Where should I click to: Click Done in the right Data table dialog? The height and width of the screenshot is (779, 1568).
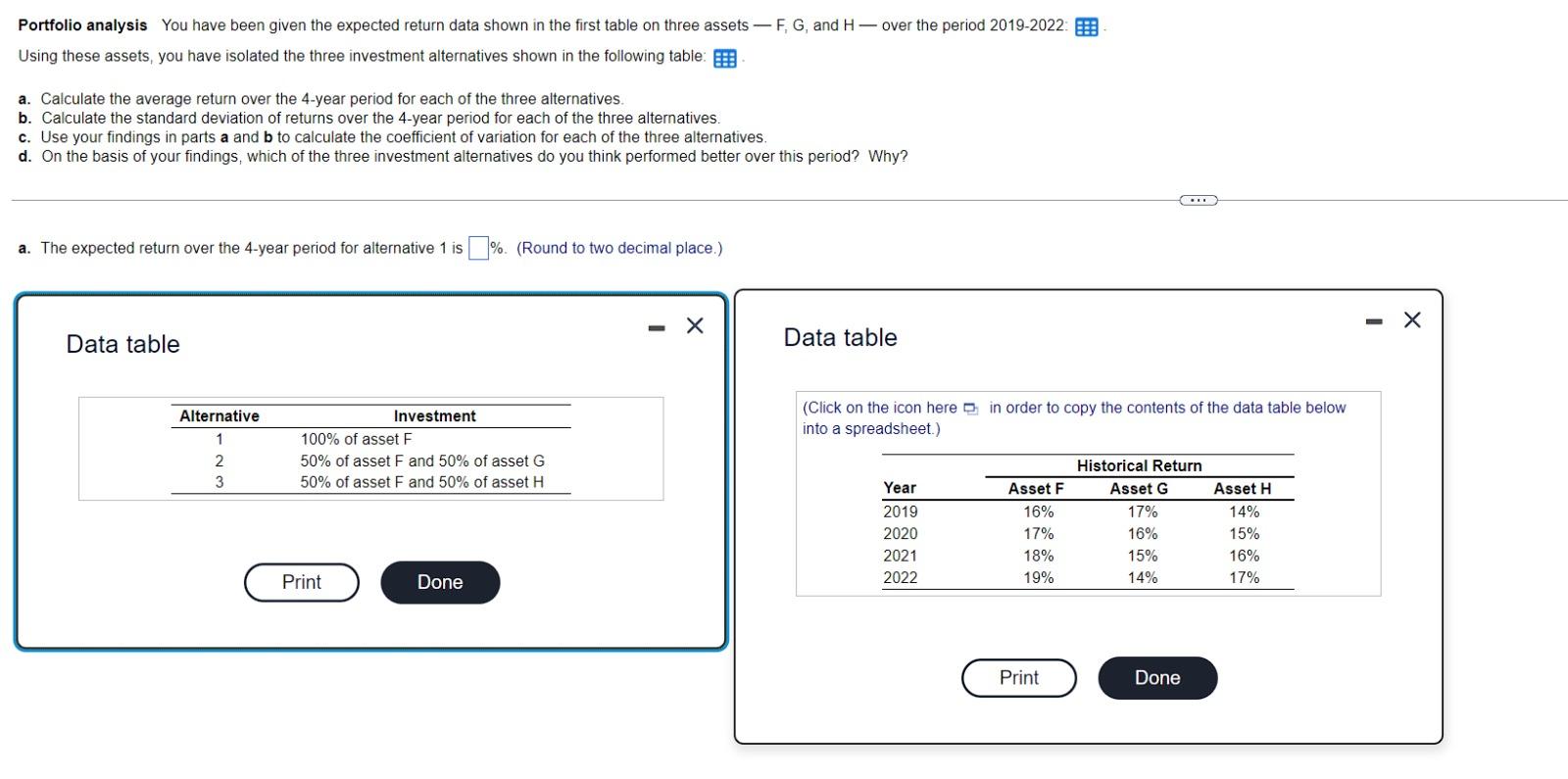pyautogui.click(x=1157, y=677)
